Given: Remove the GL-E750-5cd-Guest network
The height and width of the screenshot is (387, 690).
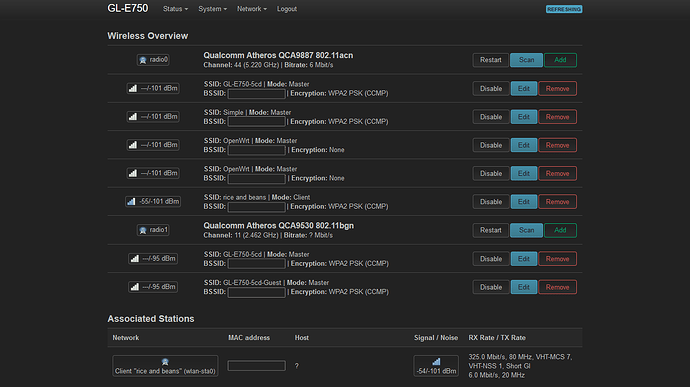Looking at the screenshot, I should [x=558, y=287].
